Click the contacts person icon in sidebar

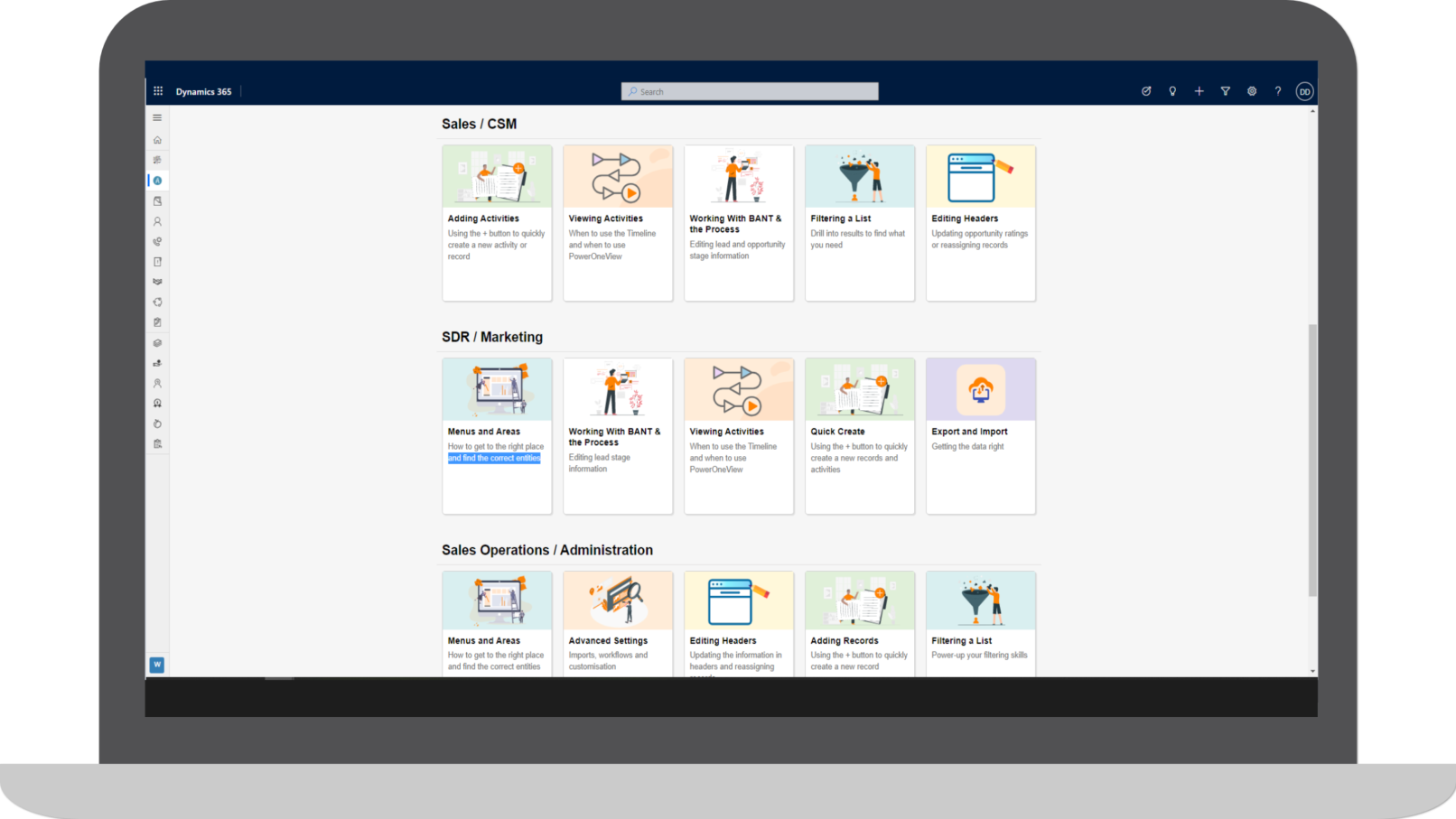(x=157, y=221)
